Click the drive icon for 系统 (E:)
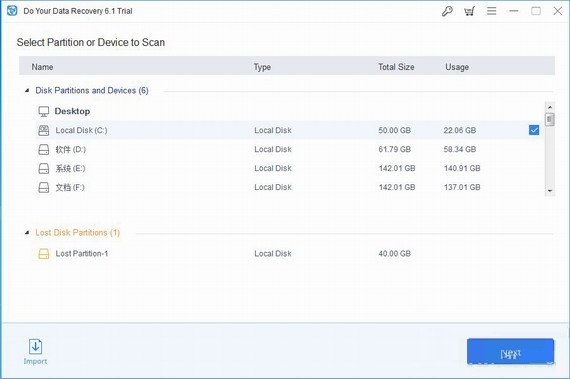Image resolution: width=570 pixels, height=379 pixels. [x=44, y=168]
